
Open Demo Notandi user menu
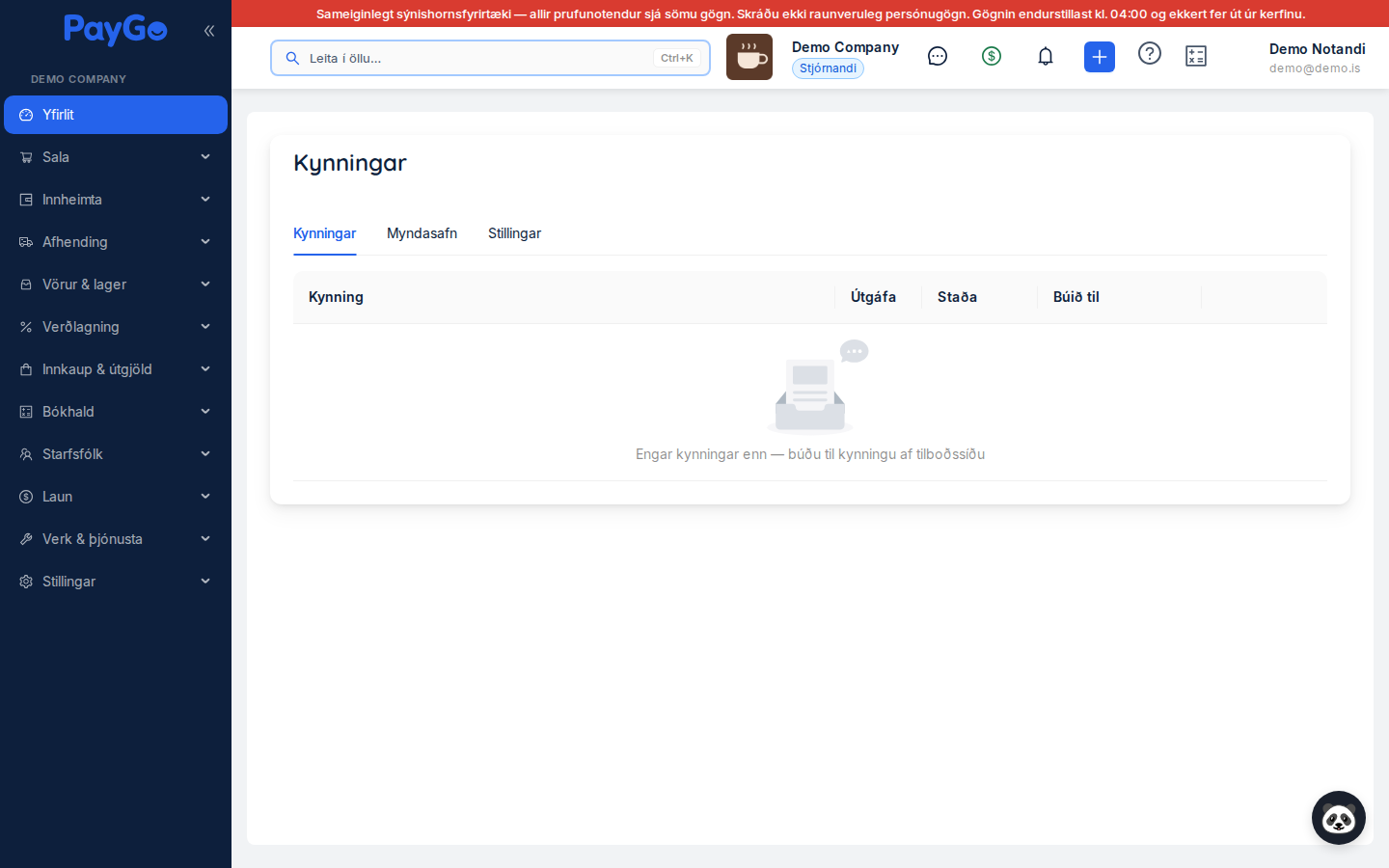tap(1317, 58)
